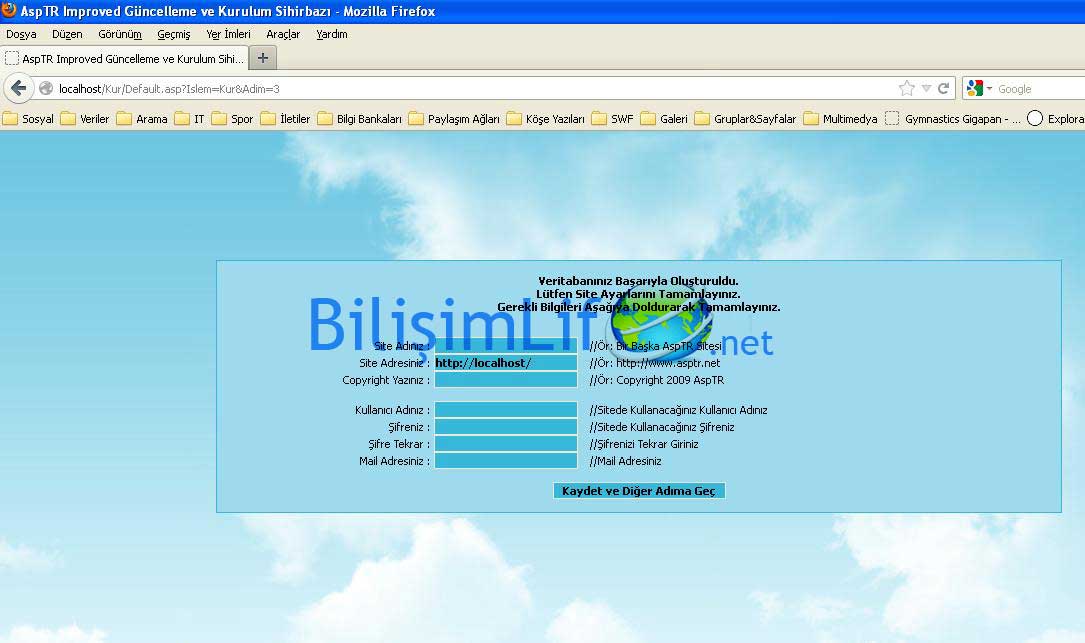Image resolution: width=1085 pixels, height=643 pixels.
Task: Open the Yardım menu
Action: 331,34
